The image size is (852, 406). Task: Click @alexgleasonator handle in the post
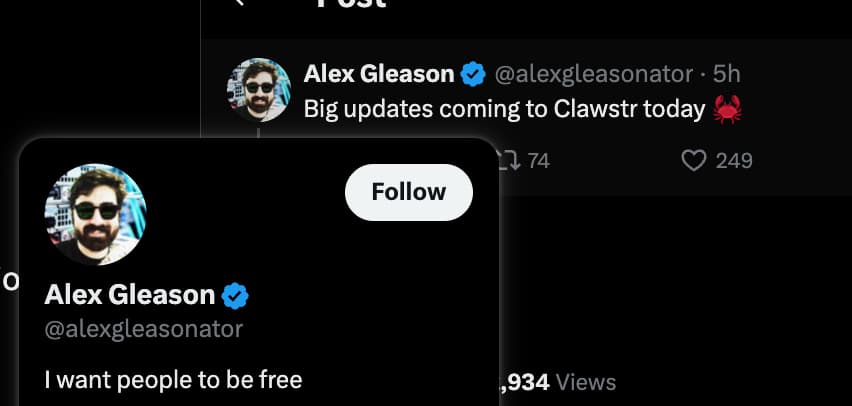click(x=593, y=74)
